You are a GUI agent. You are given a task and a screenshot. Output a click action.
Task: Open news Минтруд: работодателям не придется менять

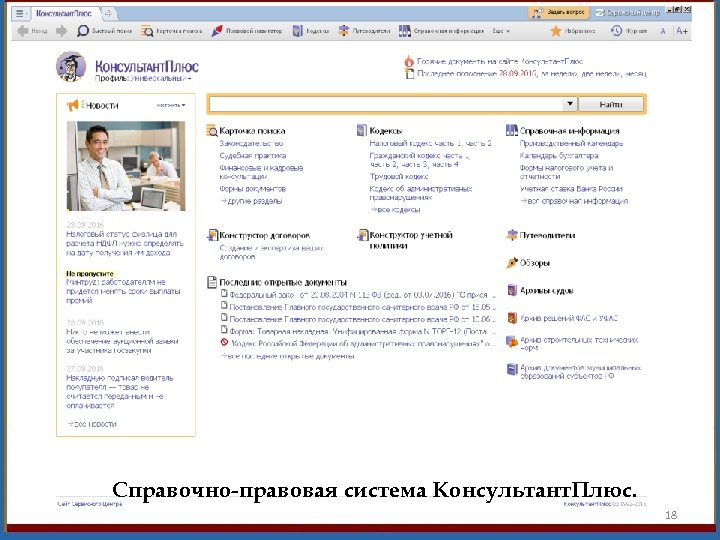tap(123, 291)
